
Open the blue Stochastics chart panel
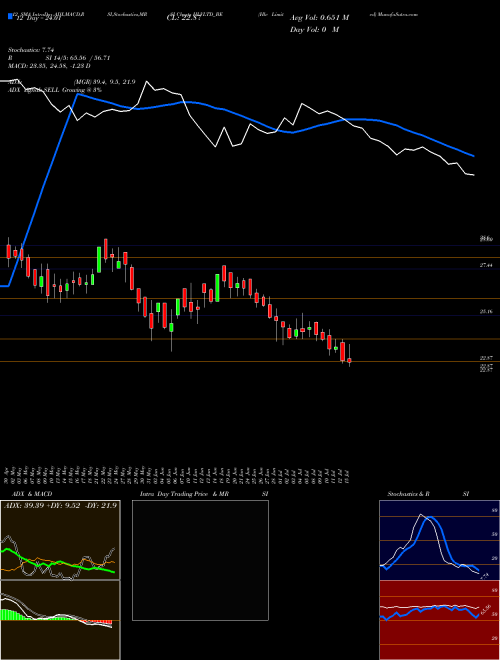click(x=439, y=540)
